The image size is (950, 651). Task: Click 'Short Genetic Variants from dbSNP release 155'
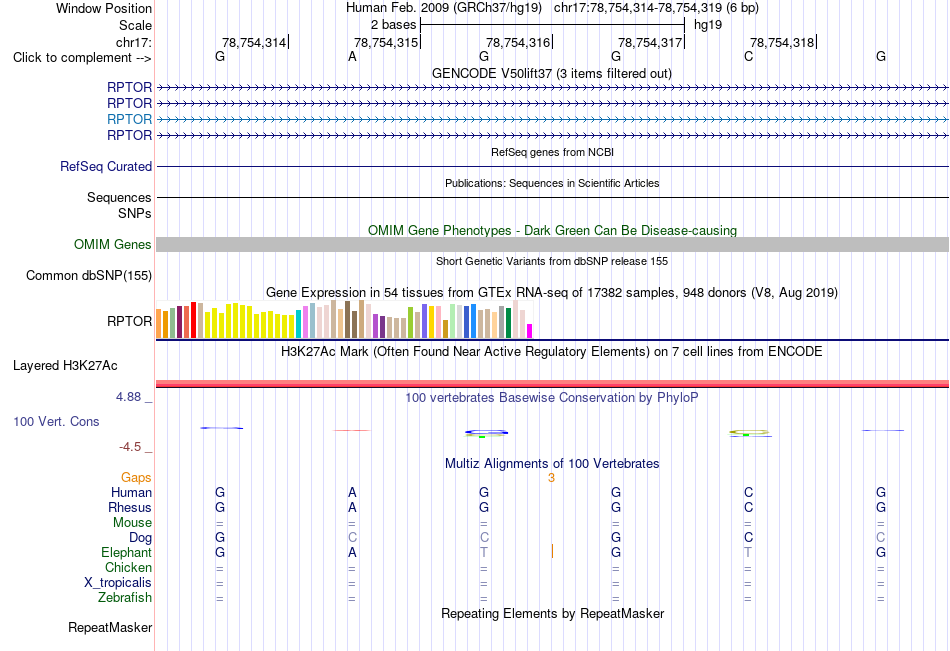click(552, 261)
